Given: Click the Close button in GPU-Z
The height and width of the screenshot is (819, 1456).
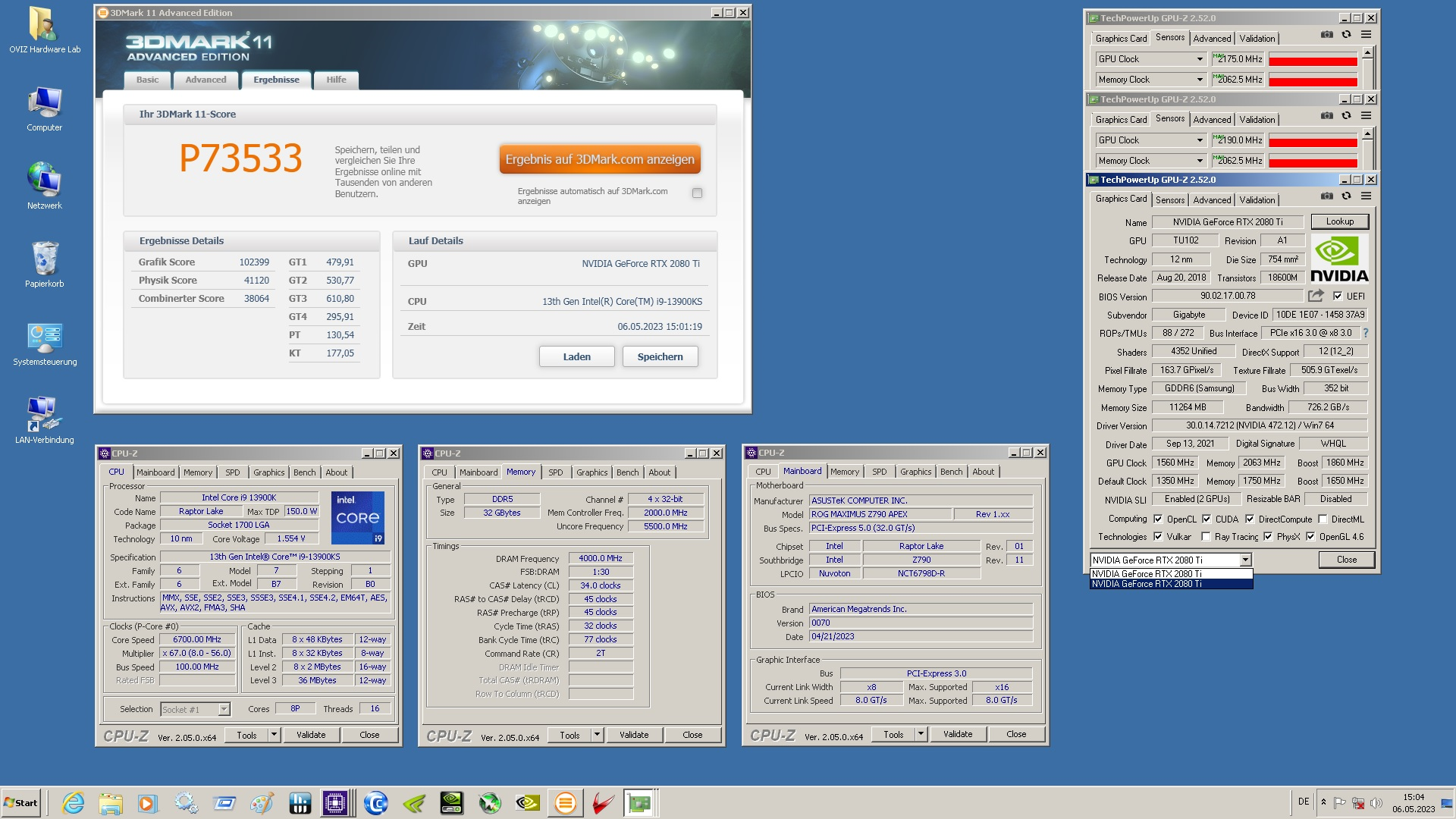Looking at the screenshot, I should (x=1347, y=560).
